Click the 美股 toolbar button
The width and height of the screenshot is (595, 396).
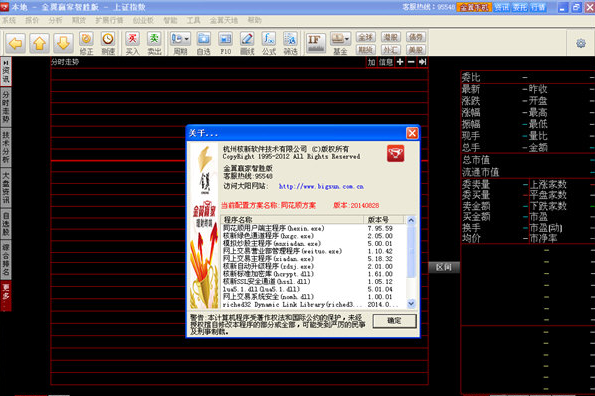(416, 50)
